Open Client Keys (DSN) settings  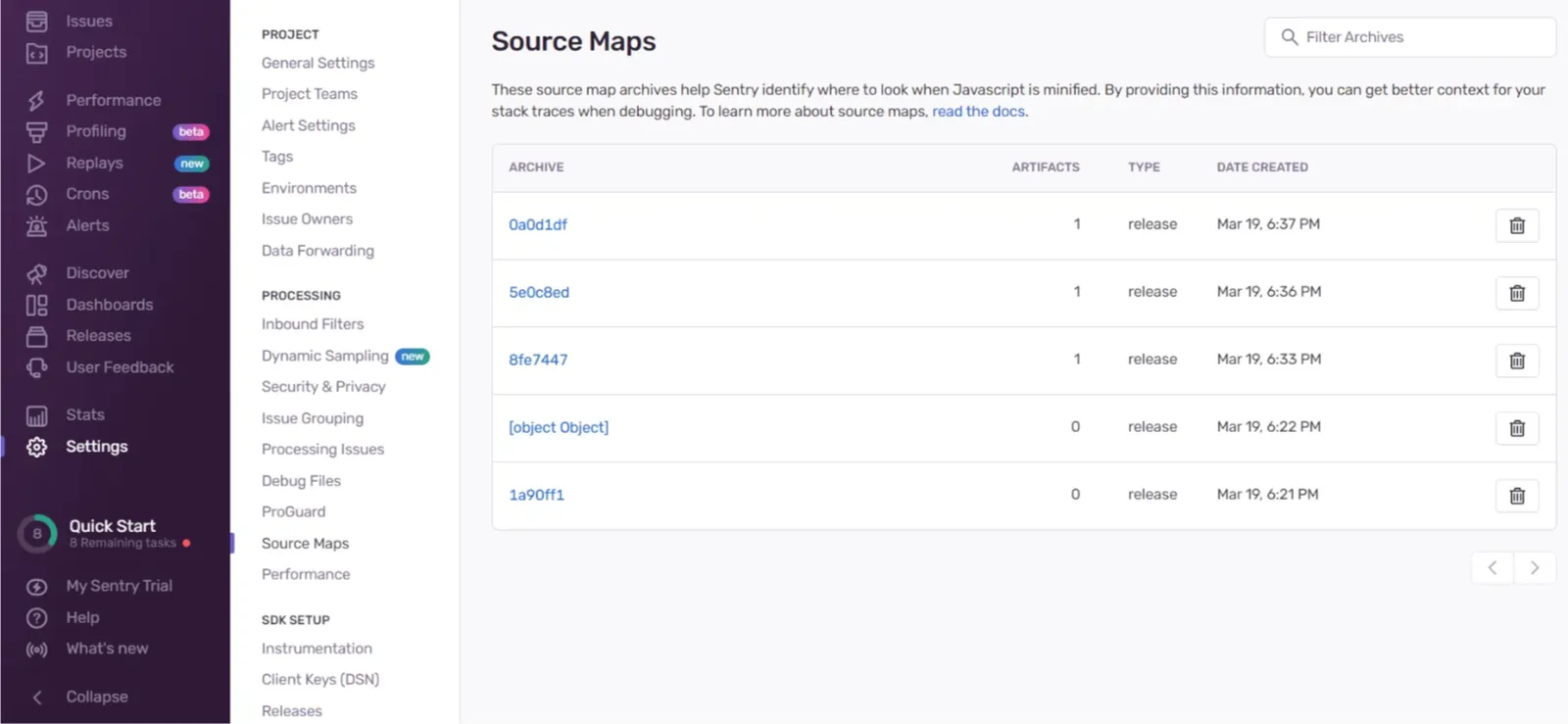tap(320, 680)
